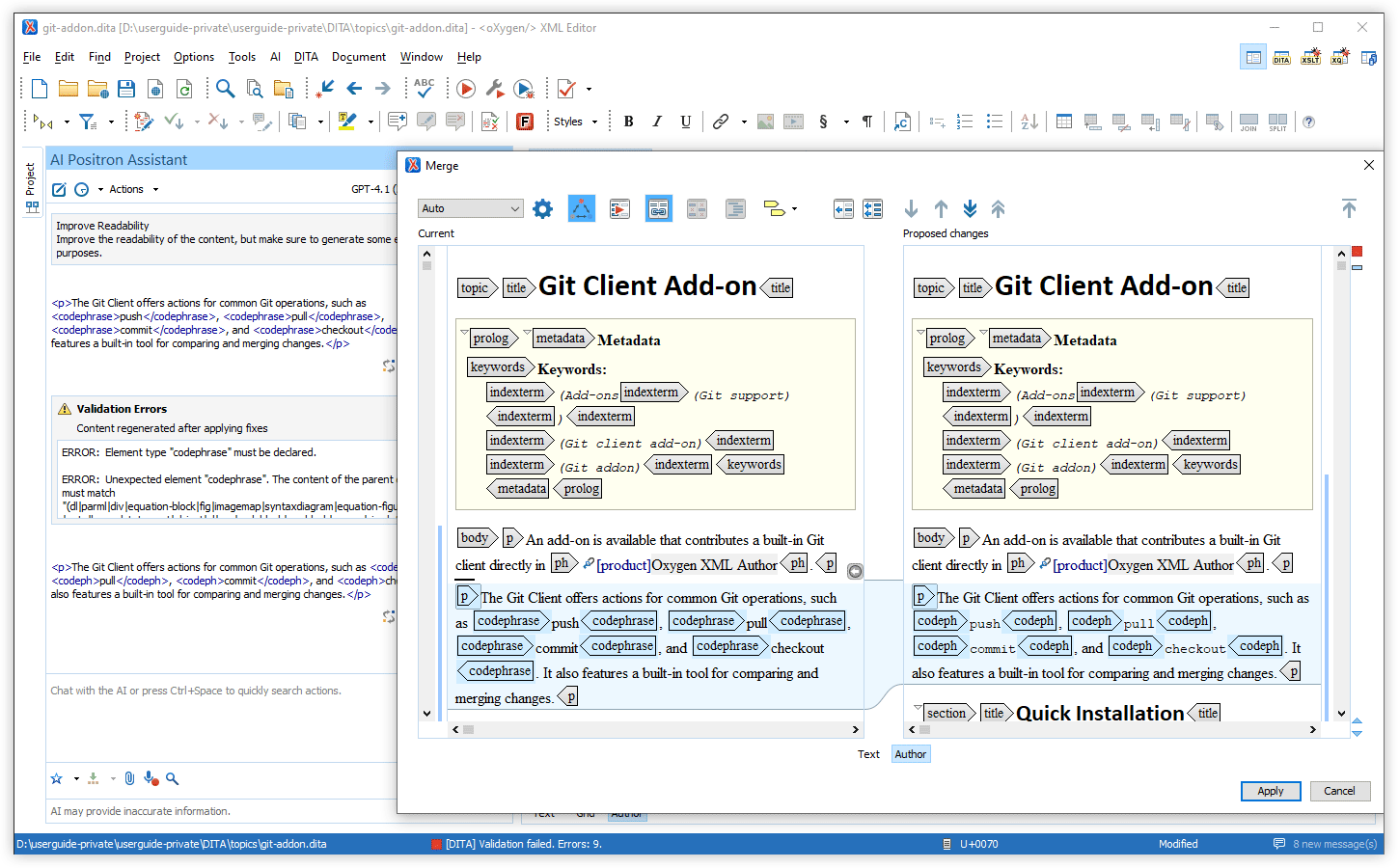Open the Auto algorithm combo box
The height and width of the screenshot is (868, 1399).
[x=471, y=208]
